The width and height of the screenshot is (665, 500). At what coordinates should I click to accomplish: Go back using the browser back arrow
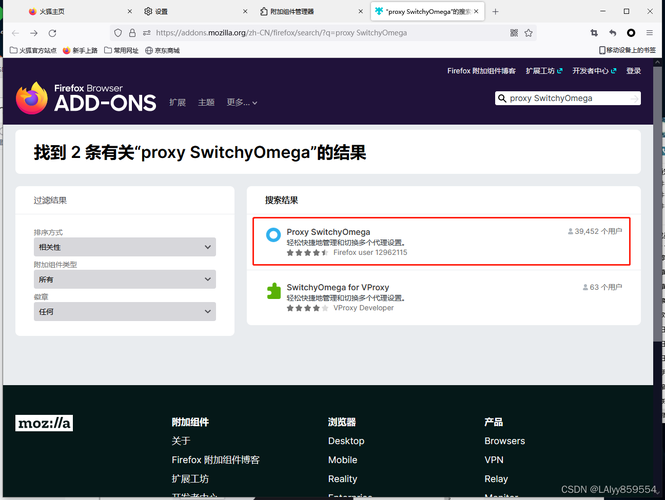16,33
